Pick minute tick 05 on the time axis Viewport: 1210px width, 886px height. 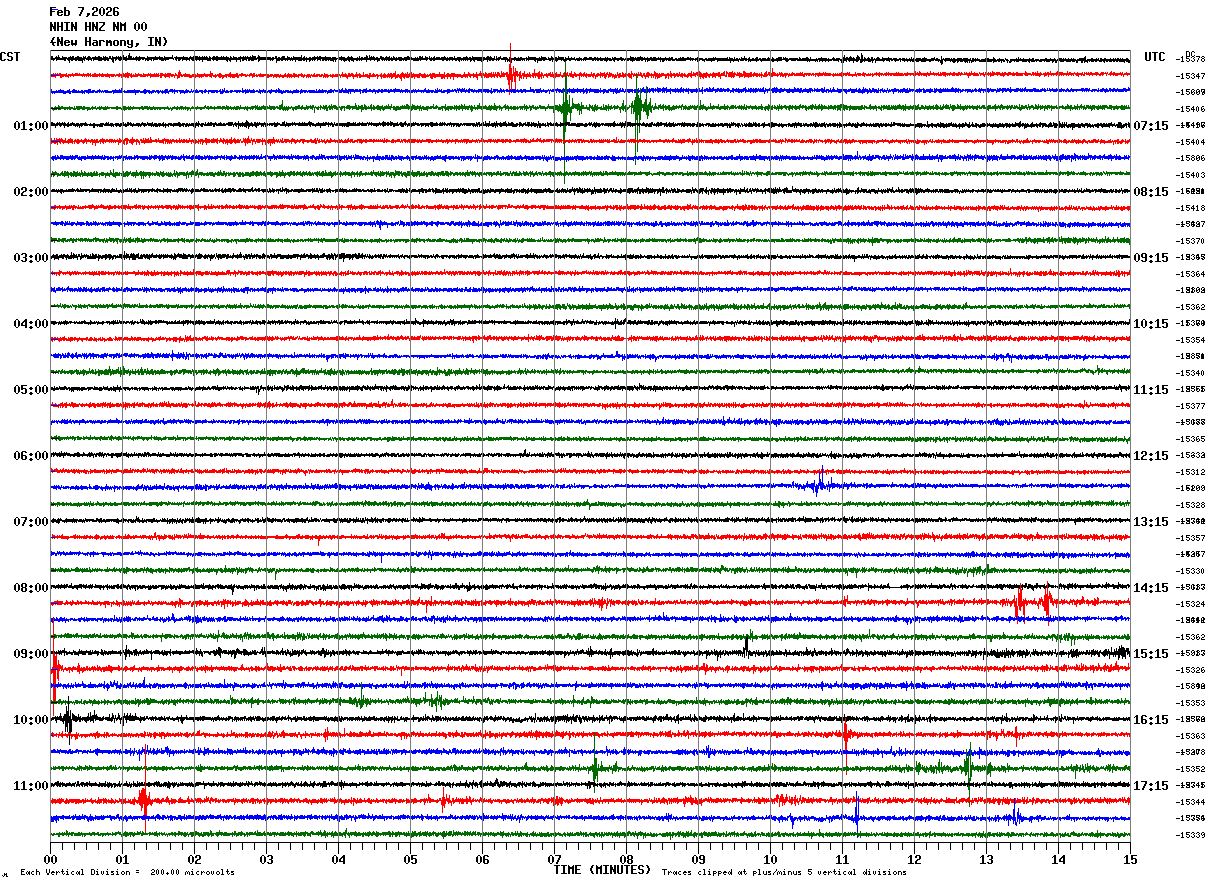point(410,859)
